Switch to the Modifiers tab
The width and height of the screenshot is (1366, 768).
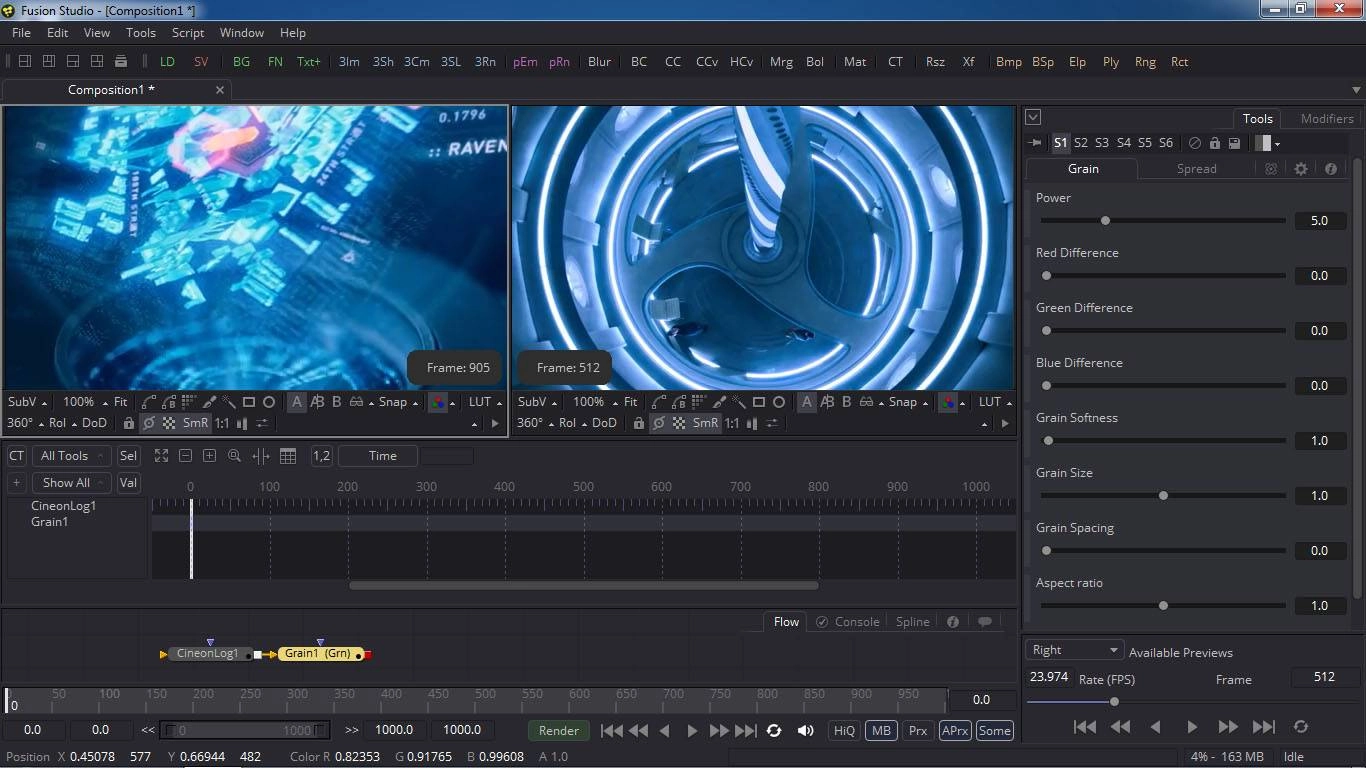1327,118
